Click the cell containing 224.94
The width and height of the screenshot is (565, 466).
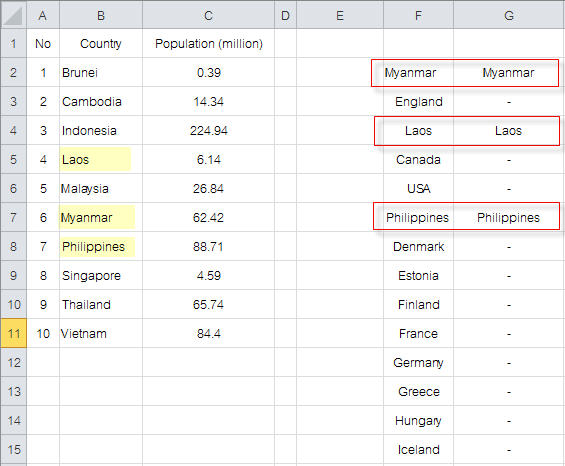coord(208,130)
